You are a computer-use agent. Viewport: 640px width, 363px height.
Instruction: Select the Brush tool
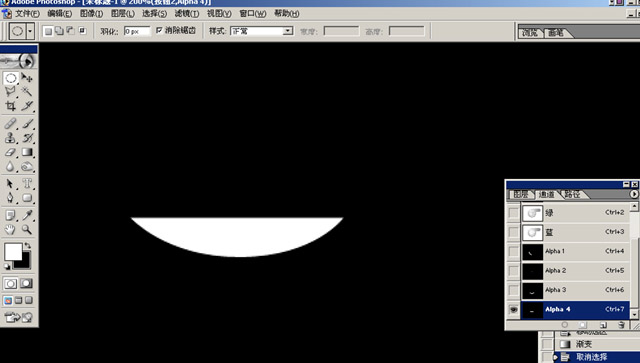(x=27, y=123)
